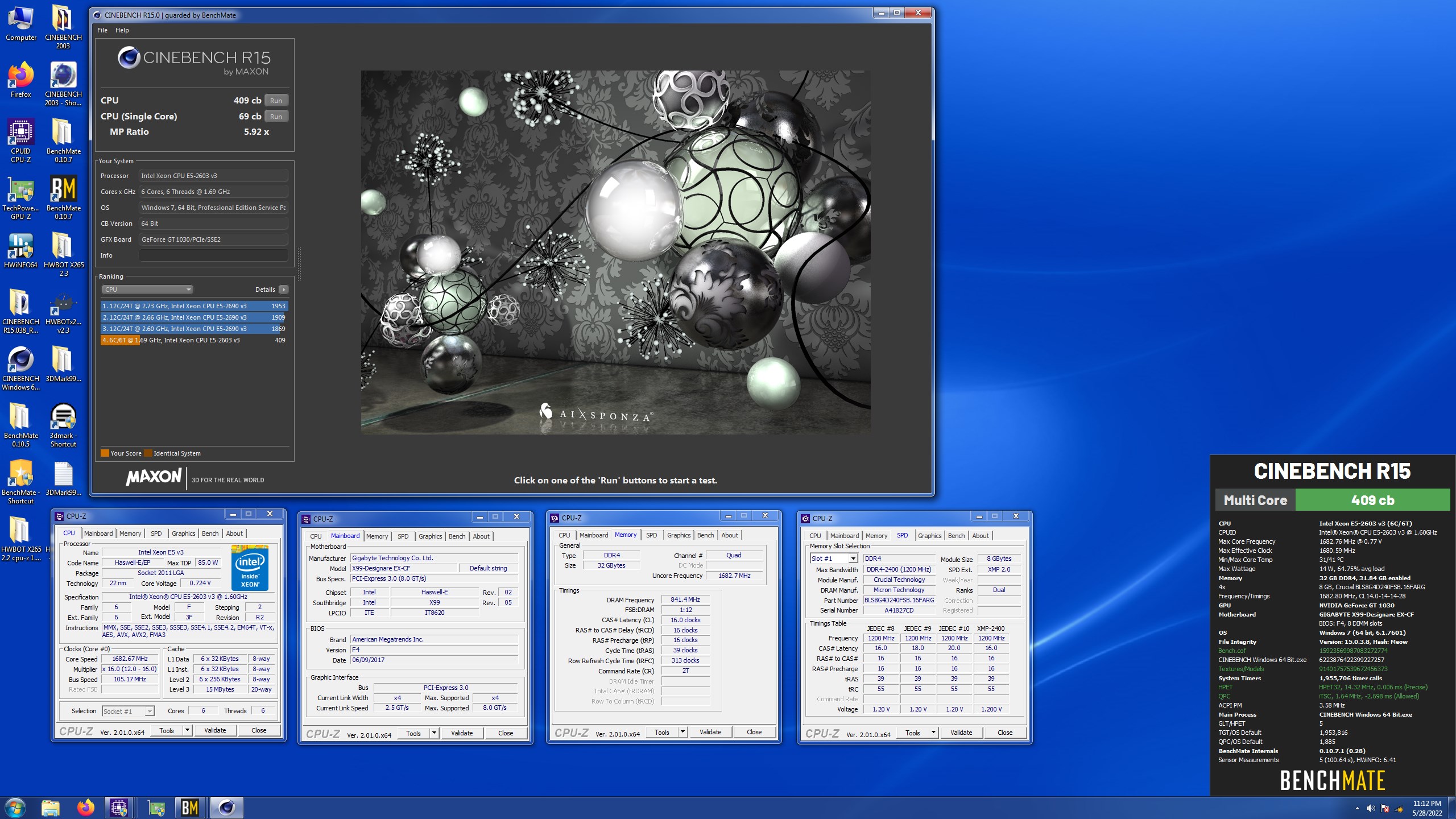The height and width of the screenshot is (819, 1456).
Task: Open the 3DMark99 text file icon
Action: pyautogui.click(x=63, y=478)
